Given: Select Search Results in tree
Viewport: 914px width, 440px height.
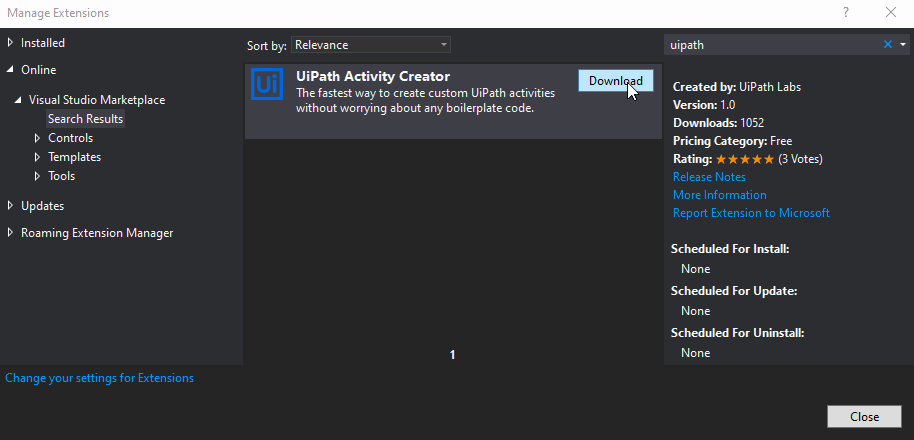Looking at the screenshot, I should pyautogui.click(x=86, y=119).
